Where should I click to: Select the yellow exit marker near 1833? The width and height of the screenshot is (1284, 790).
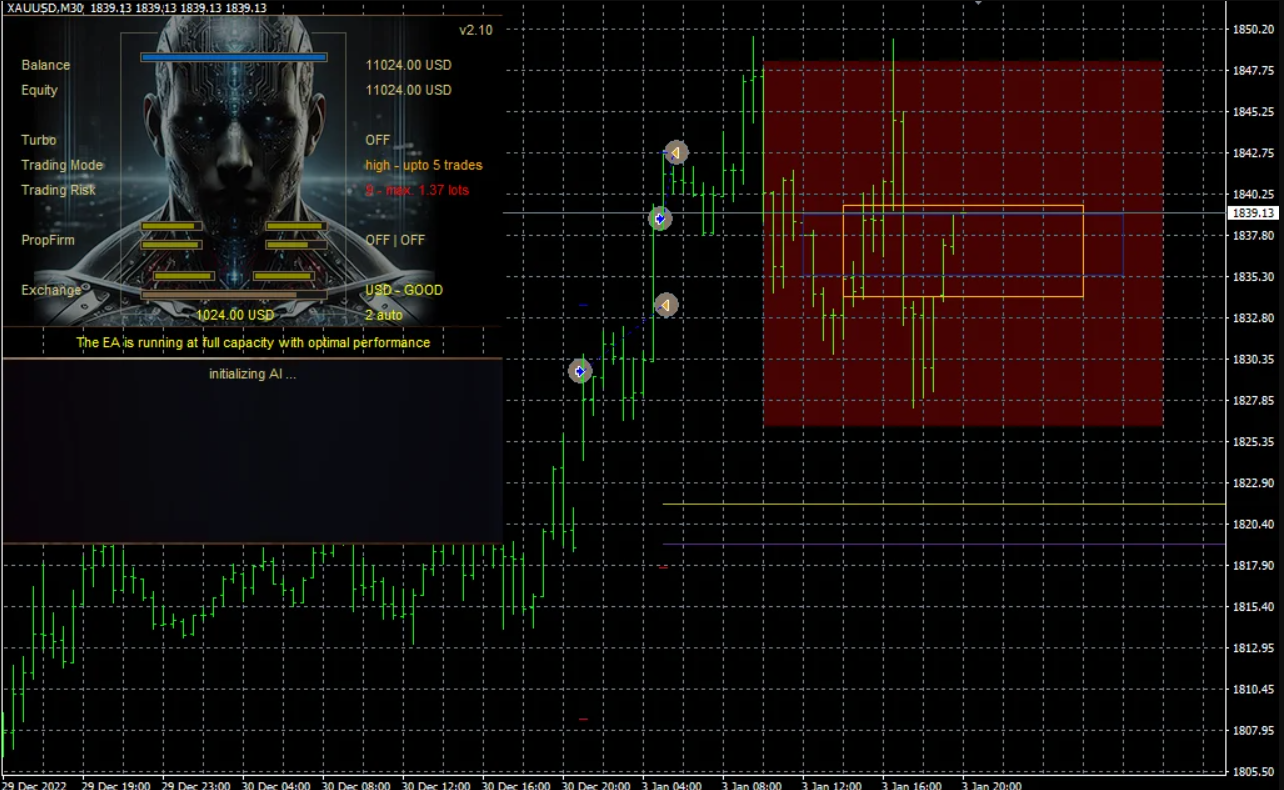pyautogui.click(x=666, y=305)
